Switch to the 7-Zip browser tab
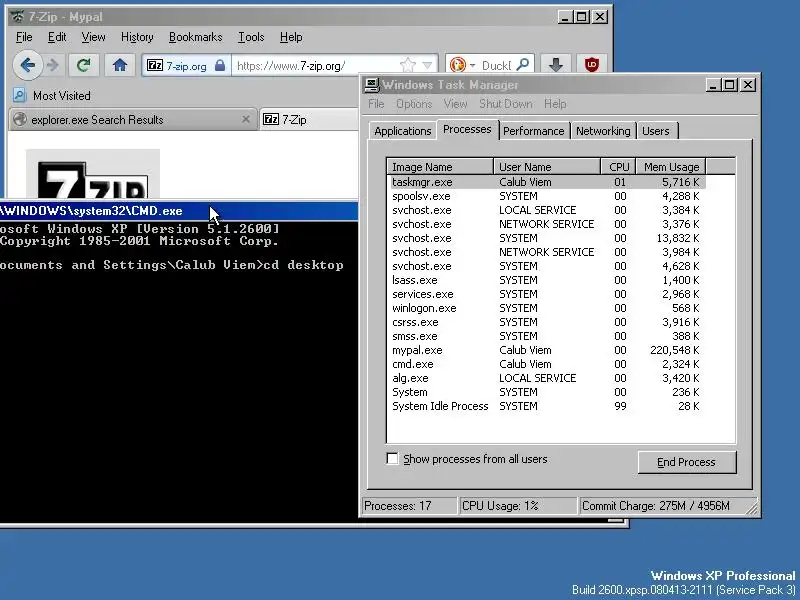The image size is (800, 600). pyautogui.click(x=309, y=119)
